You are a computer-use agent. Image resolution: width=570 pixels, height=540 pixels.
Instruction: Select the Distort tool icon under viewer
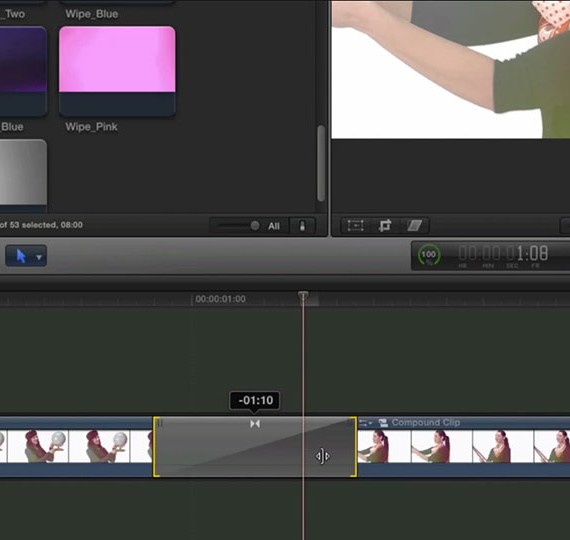(x=414, y=225)
